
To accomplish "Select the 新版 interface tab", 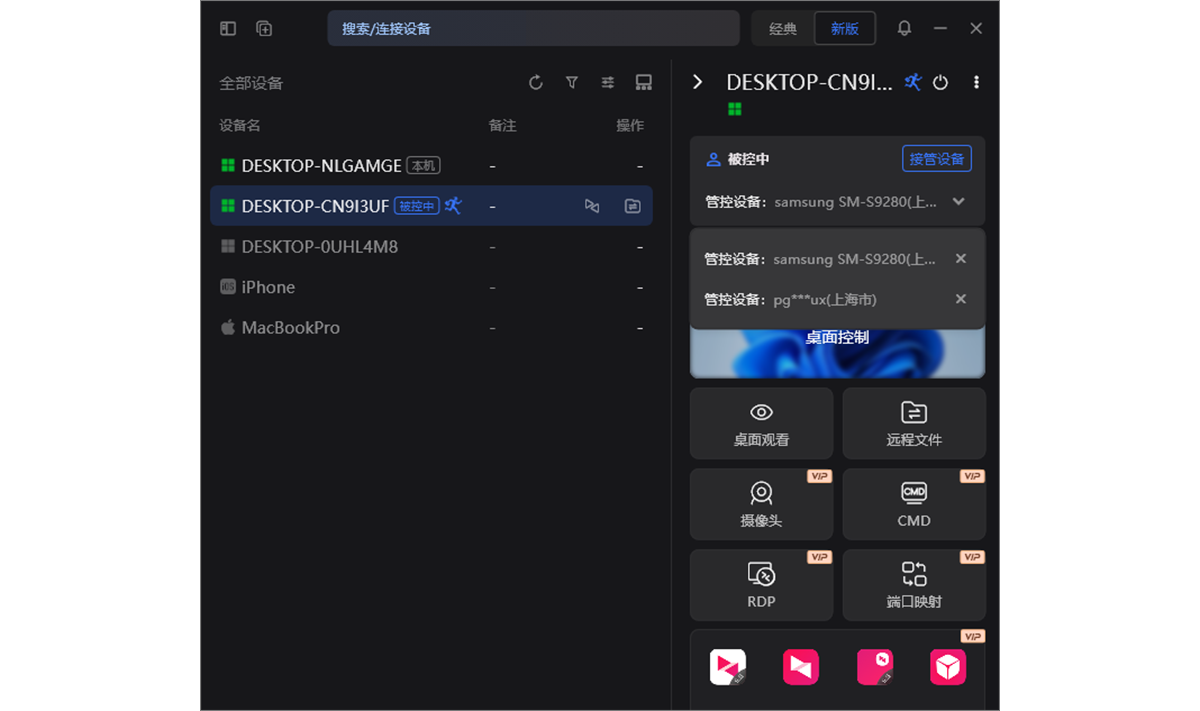I will coord(845,28).
